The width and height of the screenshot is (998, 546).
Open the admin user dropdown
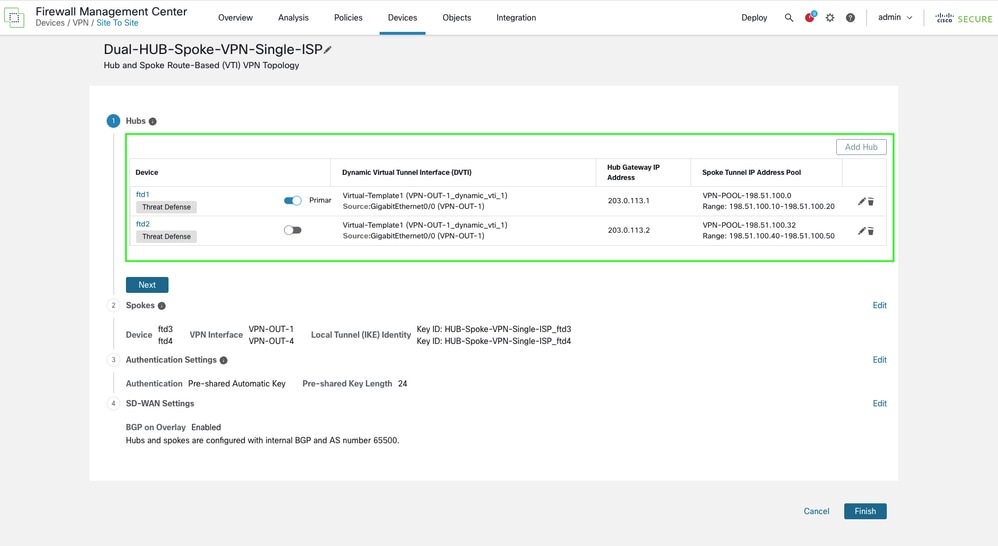[x=895, y=18]
